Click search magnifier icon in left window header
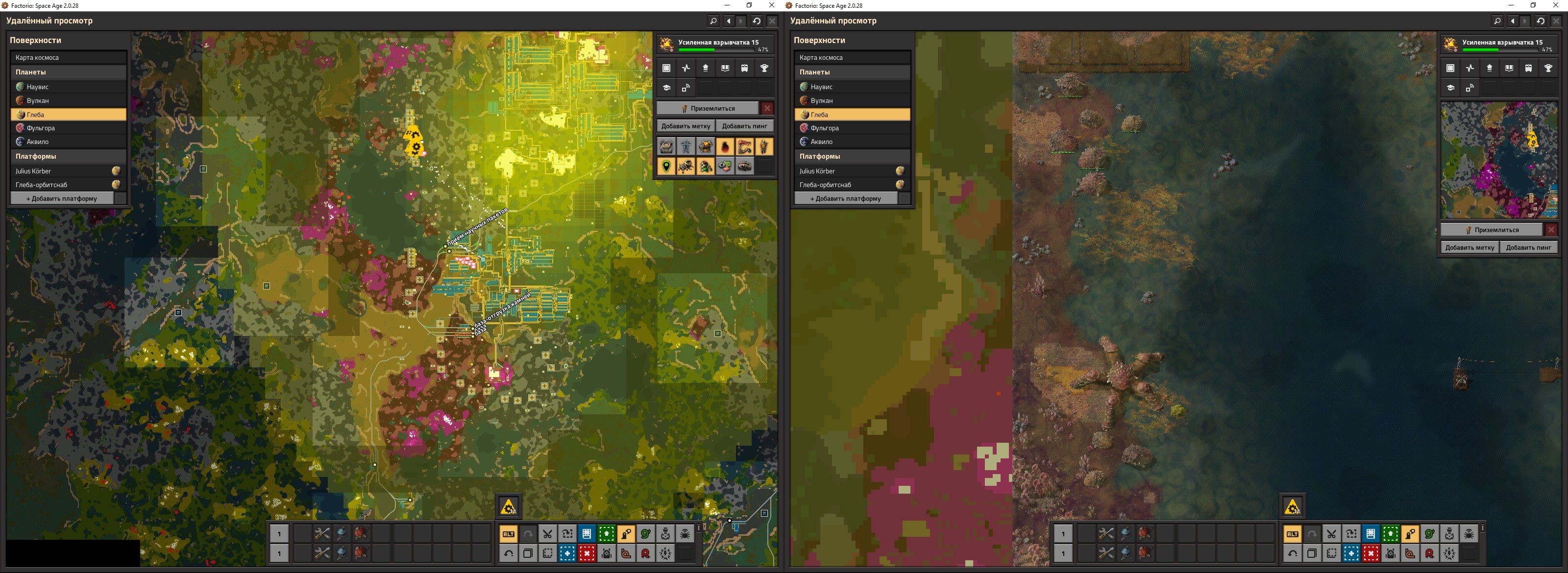This screenshot has height=573, width=1568. (x=713, y=21)
